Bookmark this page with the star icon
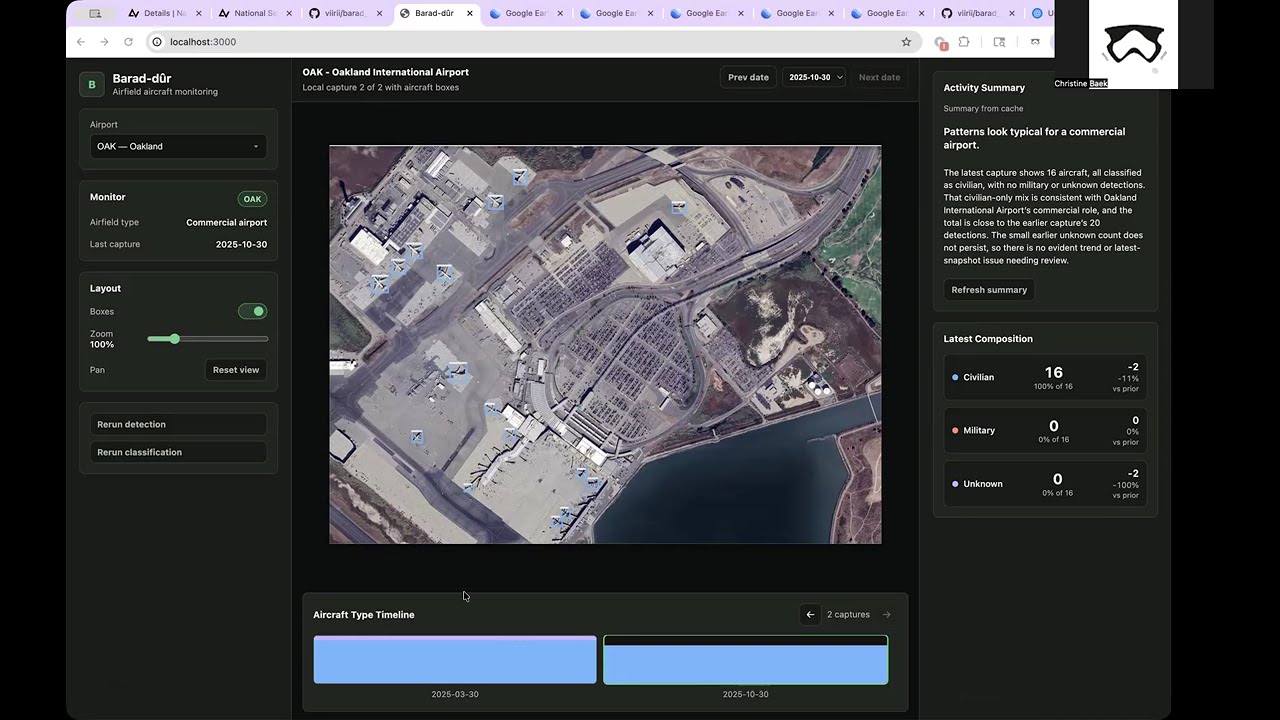This screenshot has height=720, width=1280. 906,42
